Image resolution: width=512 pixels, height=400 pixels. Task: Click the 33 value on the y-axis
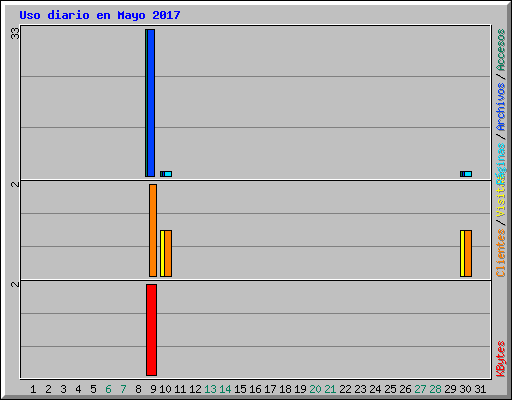point(15,33)
